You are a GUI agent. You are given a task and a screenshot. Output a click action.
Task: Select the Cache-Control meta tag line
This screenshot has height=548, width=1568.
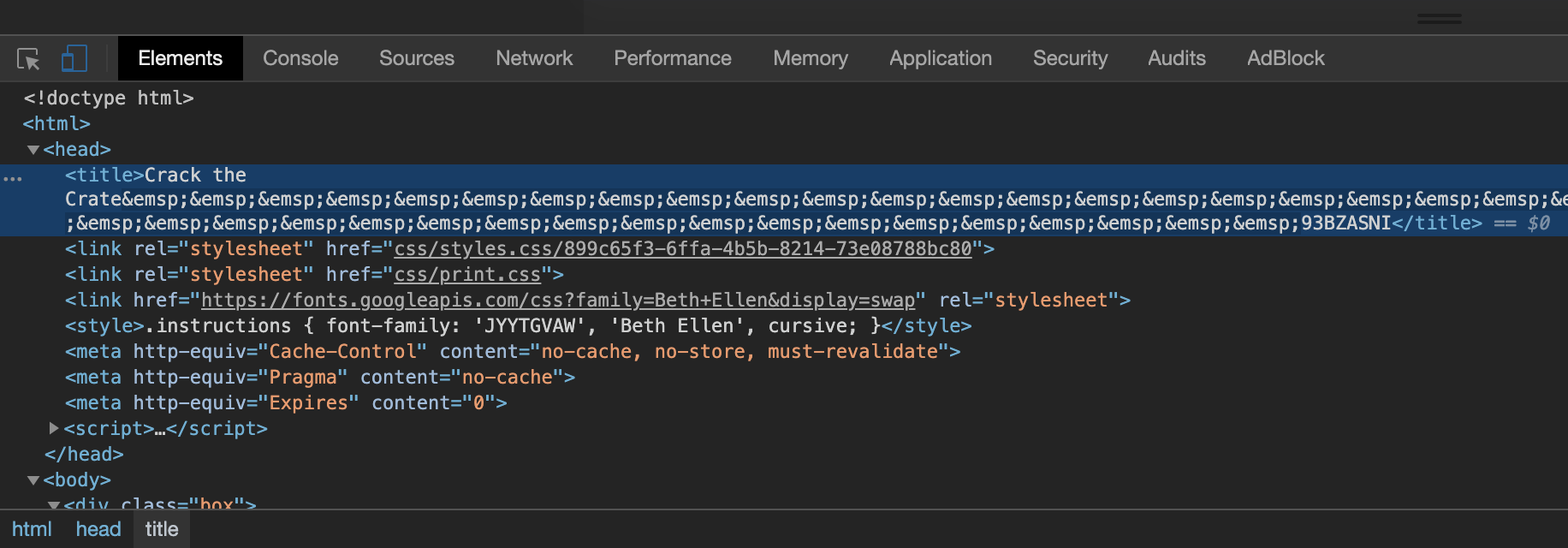point(512,352)
